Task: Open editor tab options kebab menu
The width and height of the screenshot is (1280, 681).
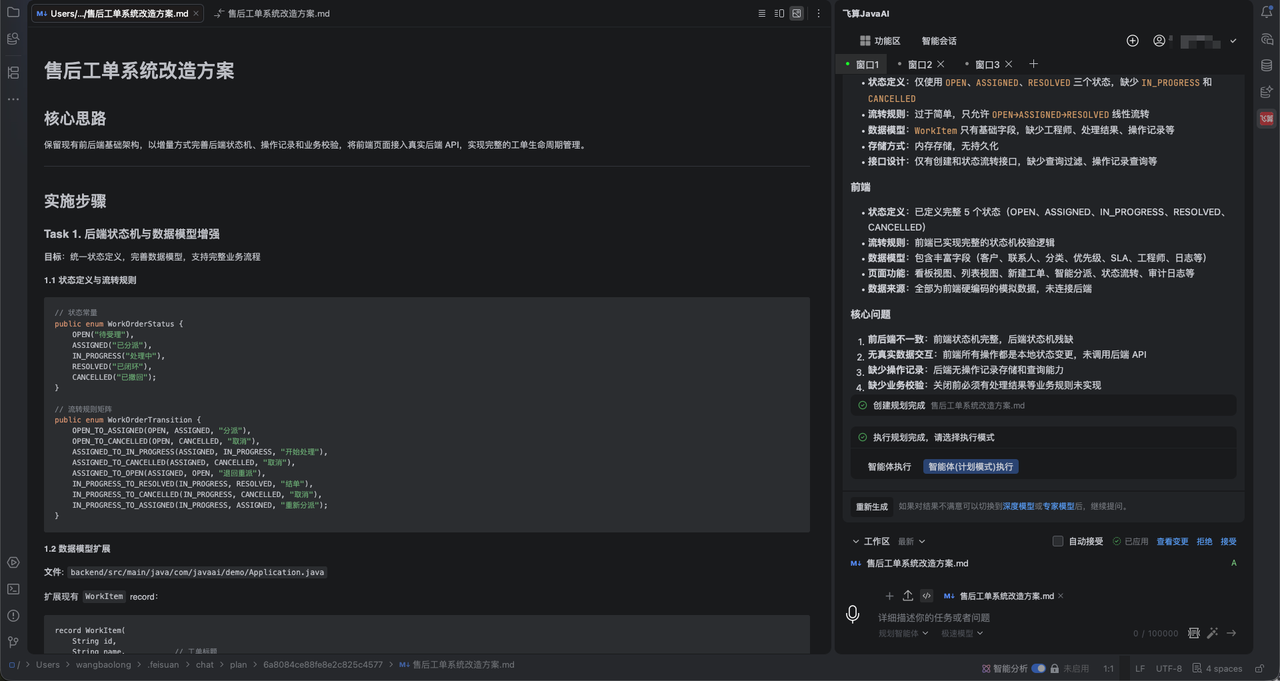Action: click(x=819, y=13)
